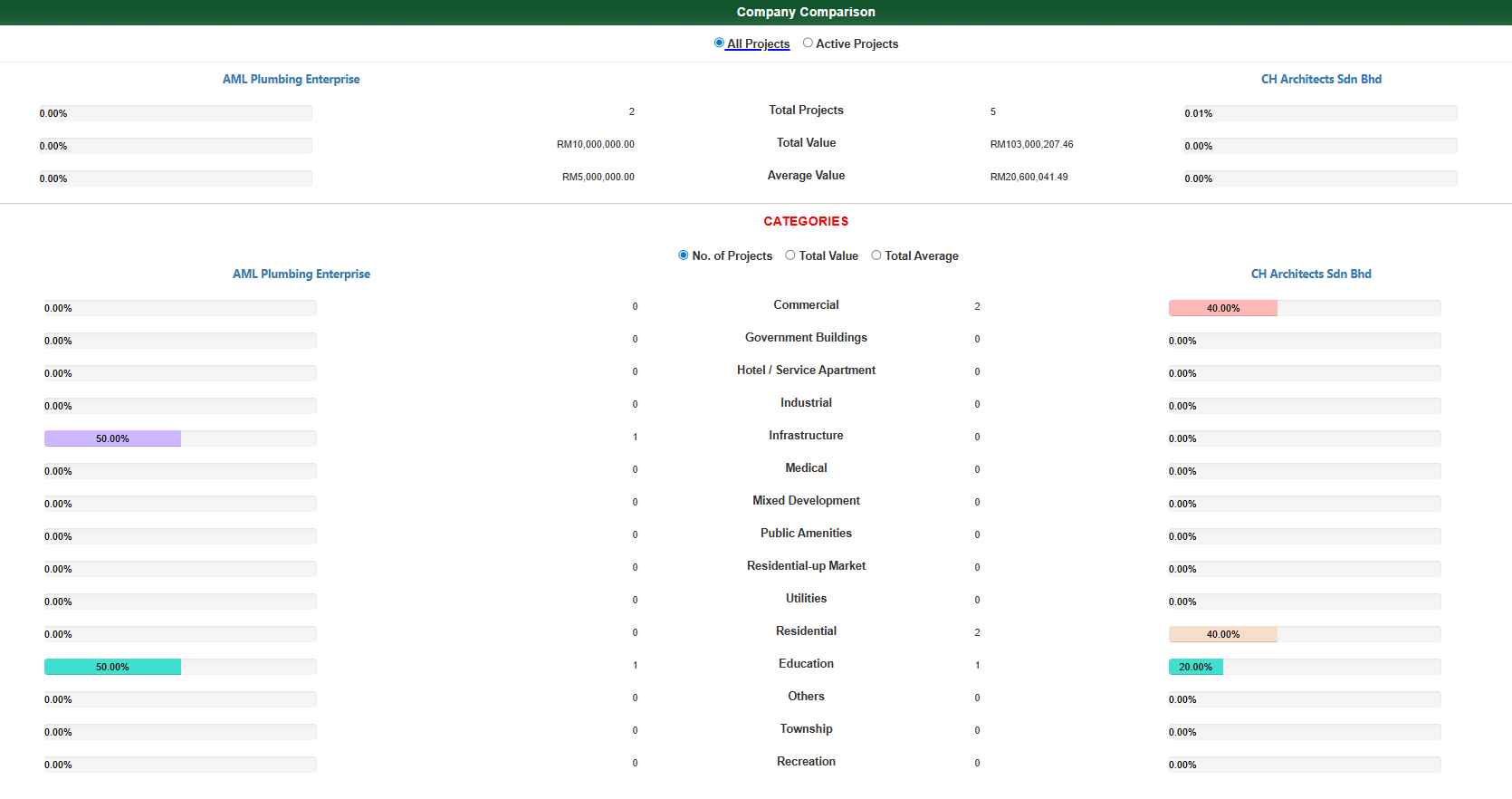Click the red CATEGORIES heading
1512x799 pixels.
806,221
